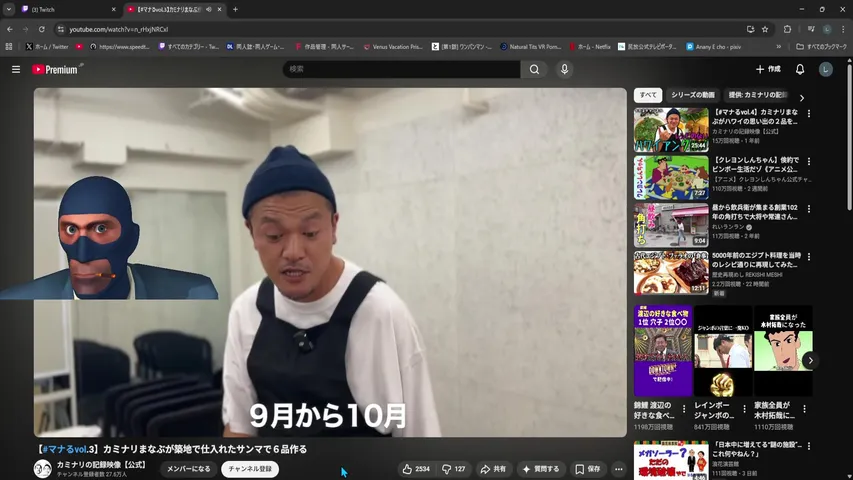Click the search magnifier button
The width and height of the screenshot is (853, 480).
(534, 69)
